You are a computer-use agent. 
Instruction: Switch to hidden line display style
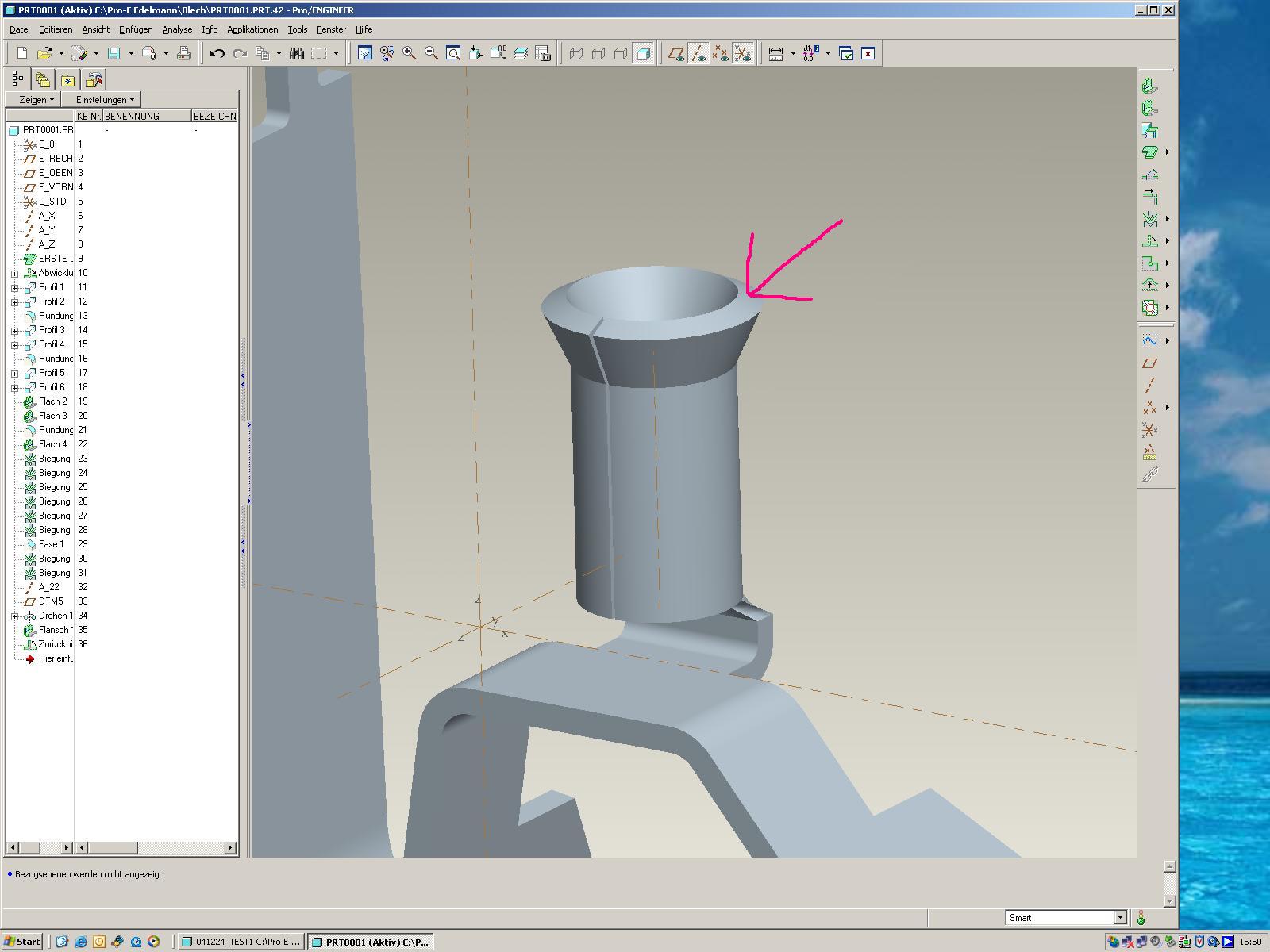point(598,53)
